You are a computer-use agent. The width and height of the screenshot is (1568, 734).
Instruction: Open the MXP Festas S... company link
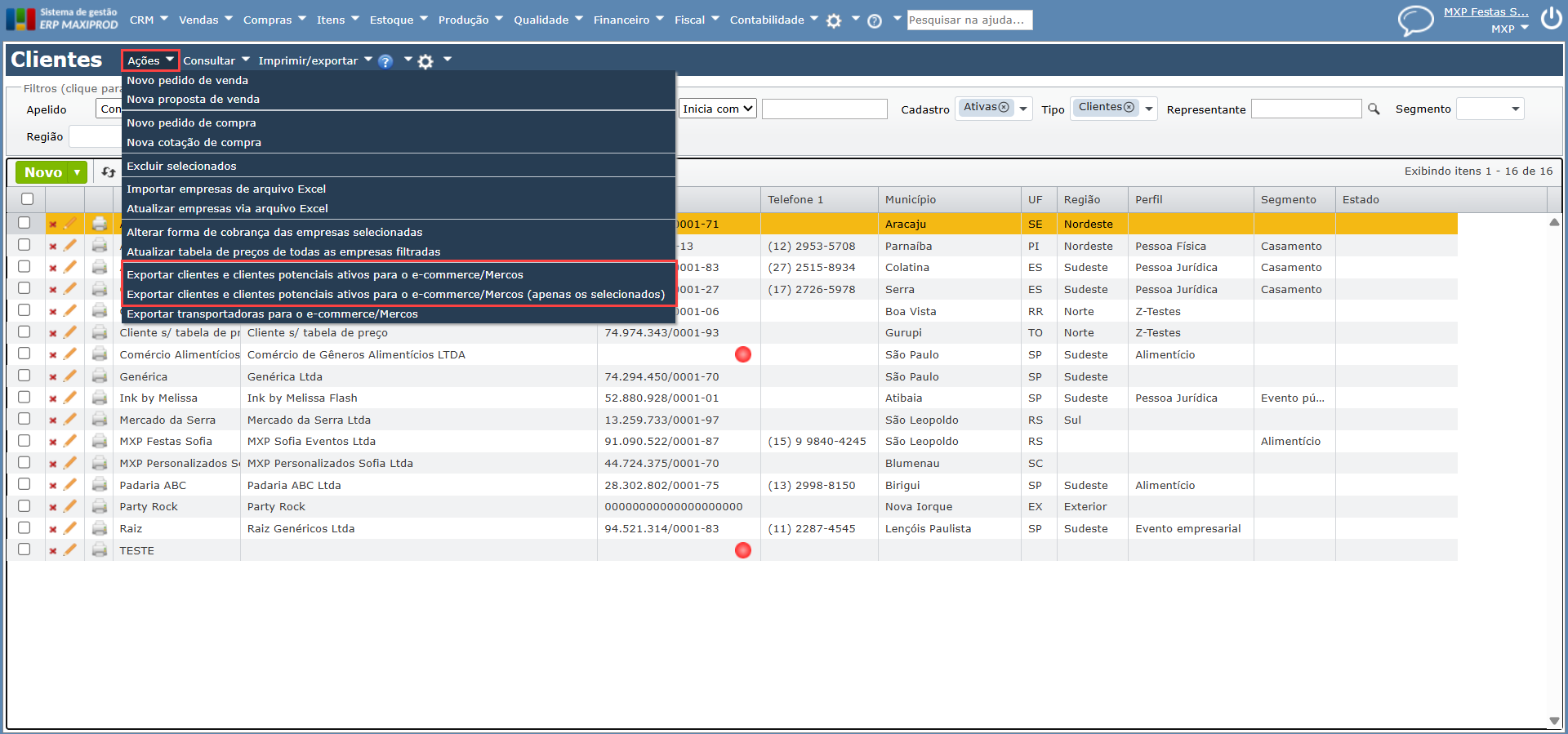pyautogui.click(x=1486, y=11)
